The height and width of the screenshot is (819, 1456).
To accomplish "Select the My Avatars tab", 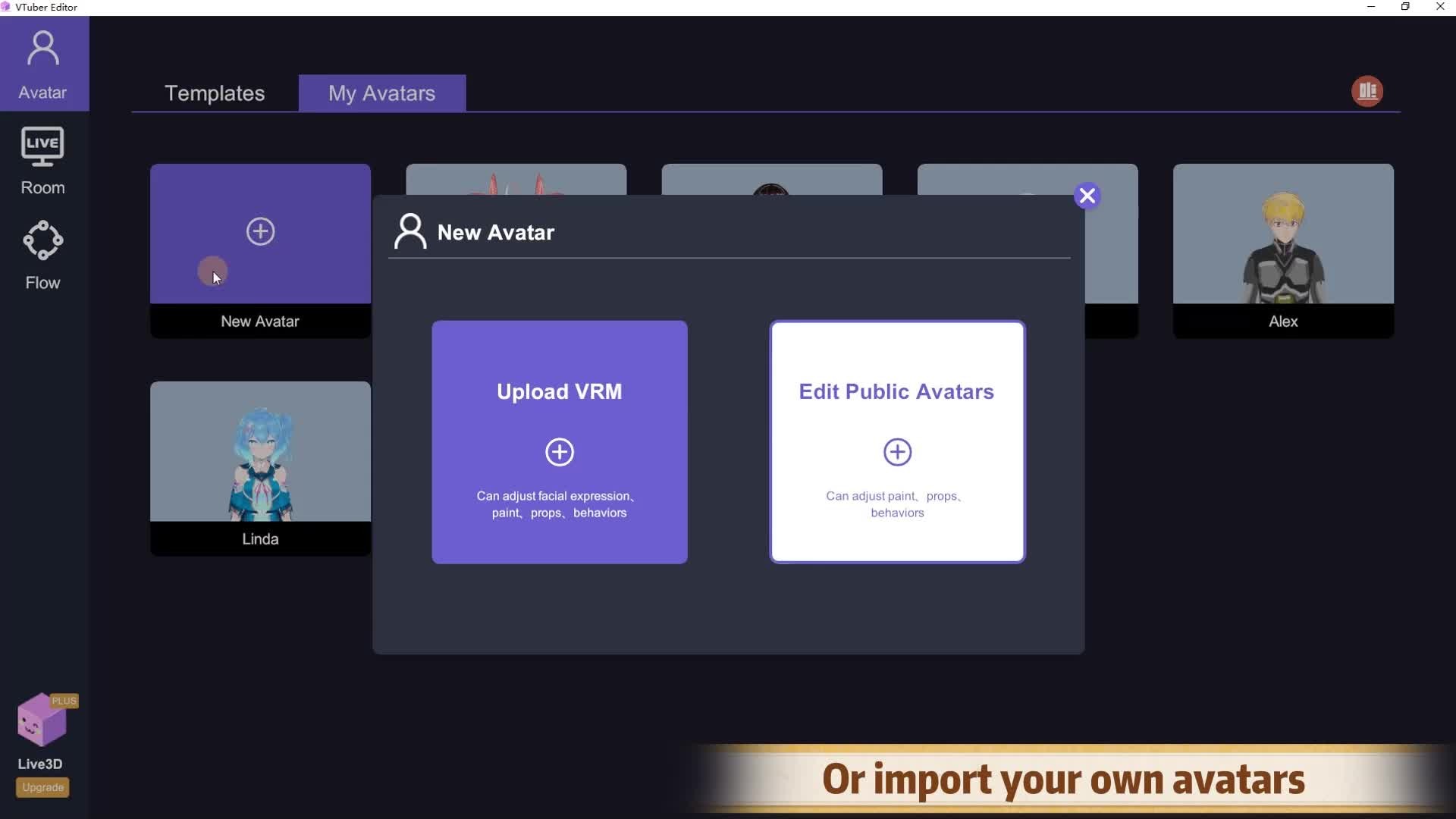I will tap(381, 93).
